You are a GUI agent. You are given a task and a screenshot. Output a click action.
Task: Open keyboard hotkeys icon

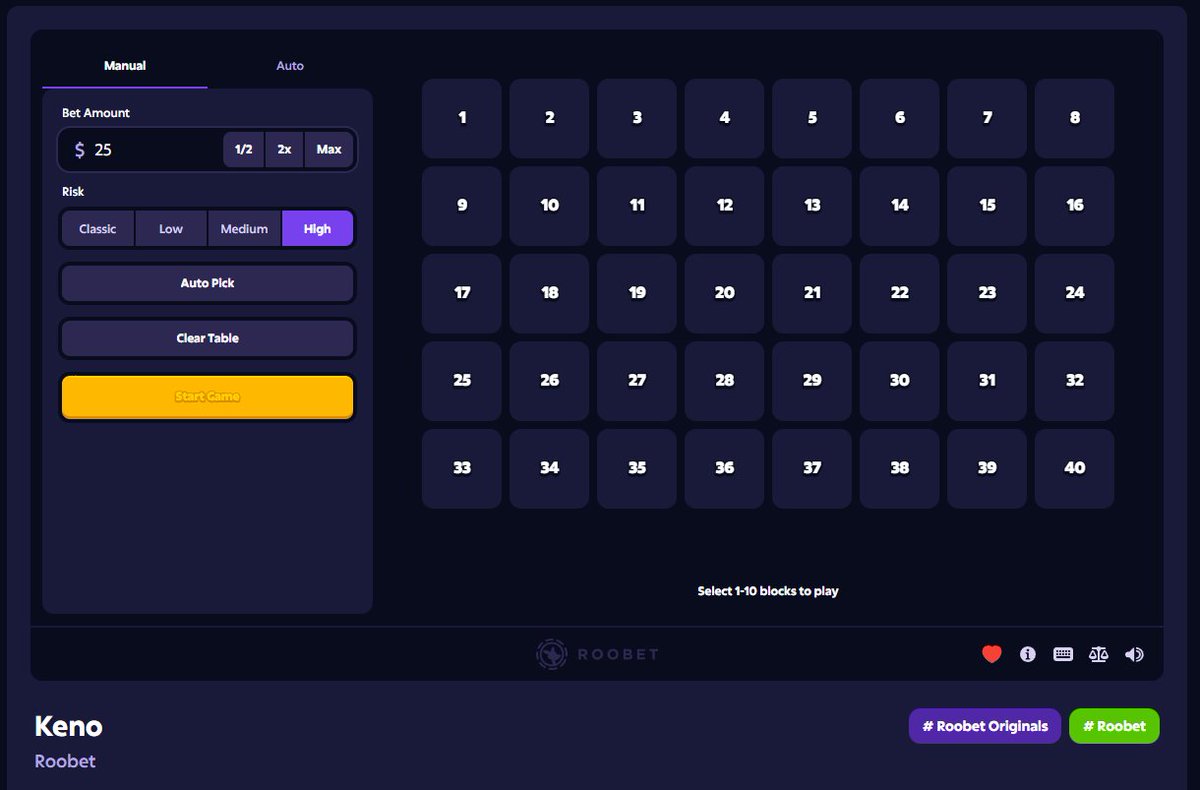click(x=1063, y=654)
